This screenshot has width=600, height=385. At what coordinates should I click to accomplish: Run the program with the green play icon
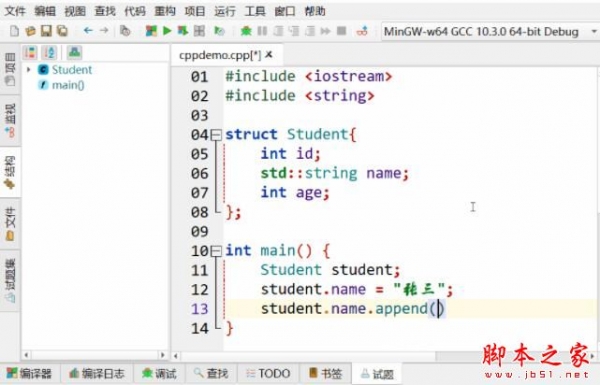click(x=167, y=31)
